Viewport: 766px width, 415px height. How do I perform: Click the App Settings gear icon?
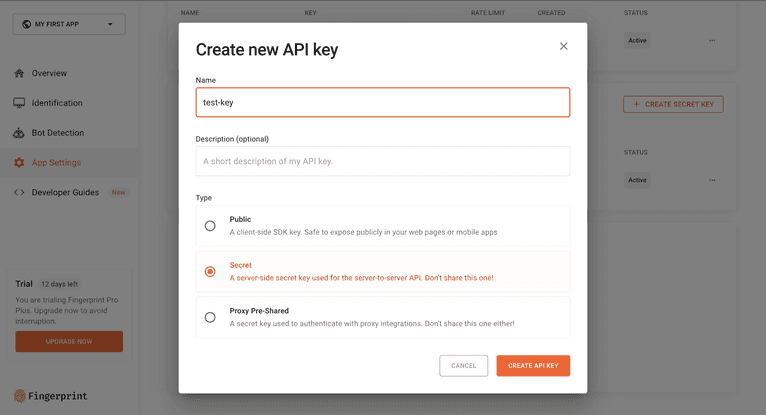click(x=19, y=162)
